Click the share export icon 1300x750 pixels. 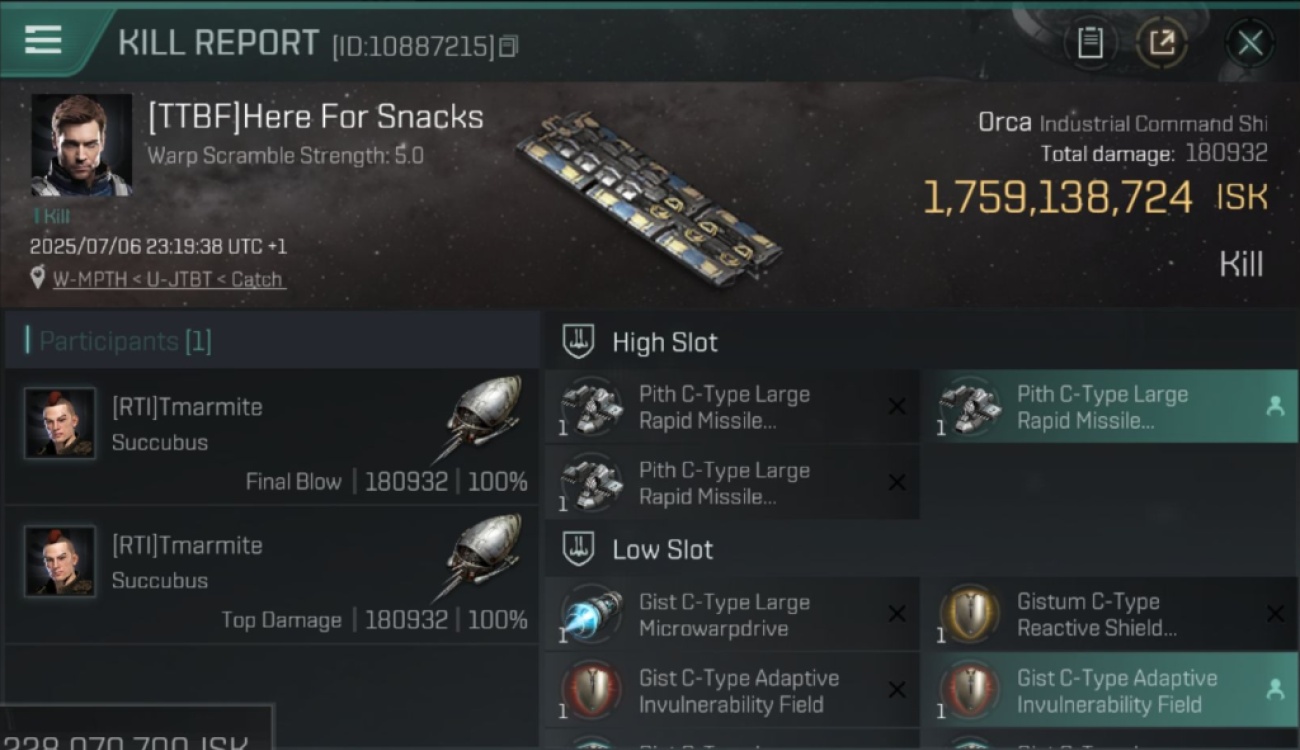click(x=1162, y=43)
